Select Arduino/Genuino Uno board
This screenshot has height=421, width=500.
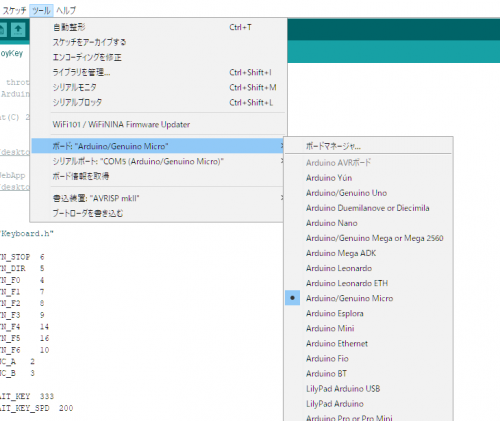pyautogui.click(x=368, y=193)
